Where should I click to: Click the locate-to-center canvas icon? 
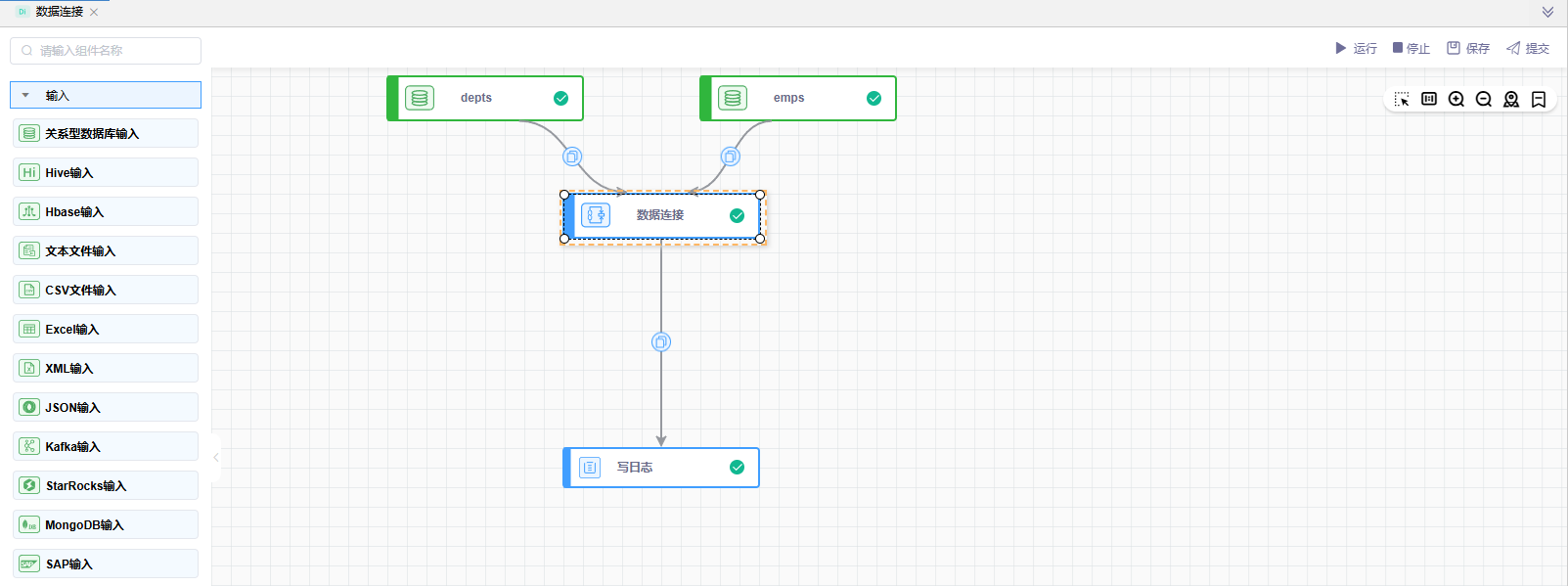click(x=1511, y=100)
